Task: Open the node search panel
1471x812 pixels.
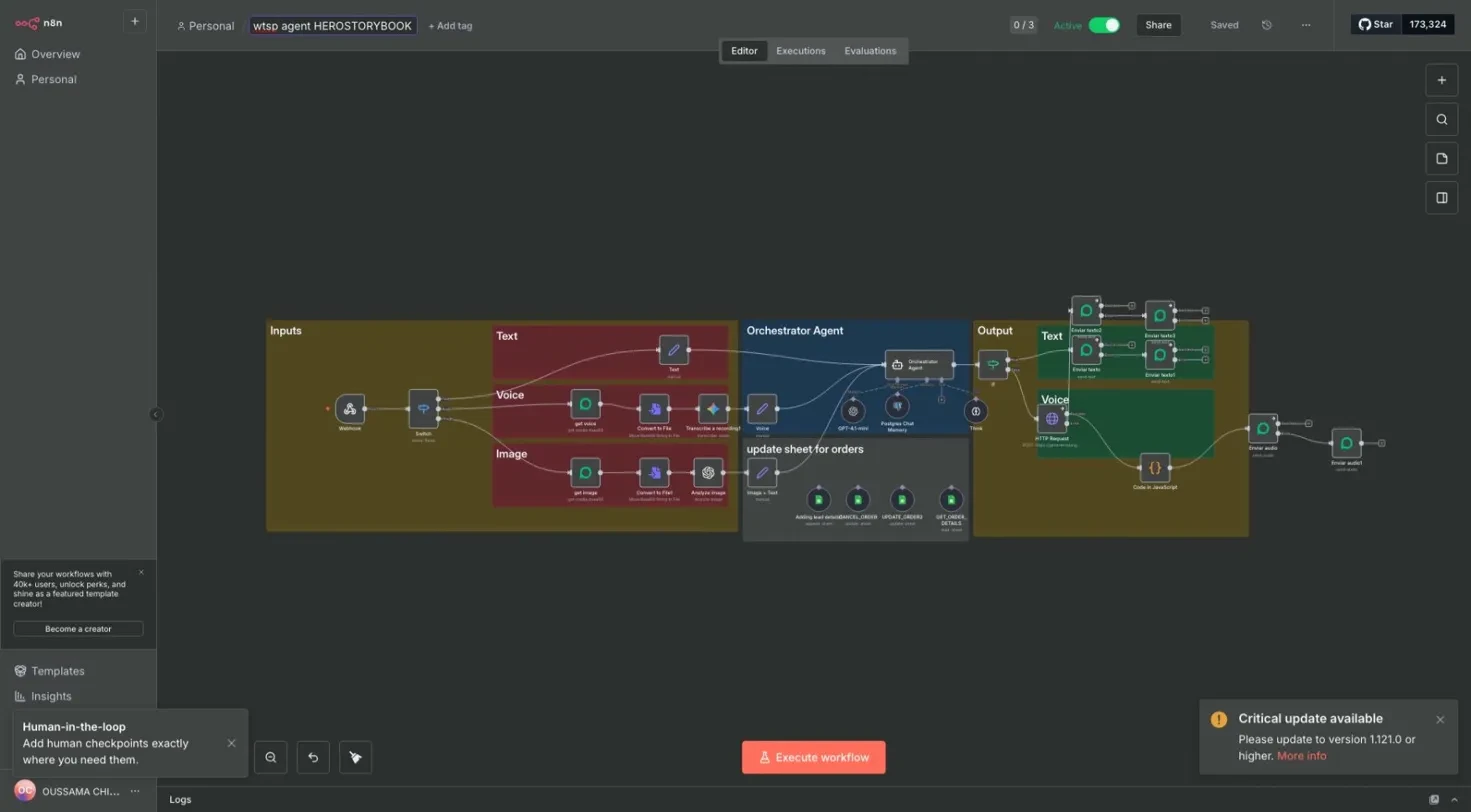Action: point(1441,119)
